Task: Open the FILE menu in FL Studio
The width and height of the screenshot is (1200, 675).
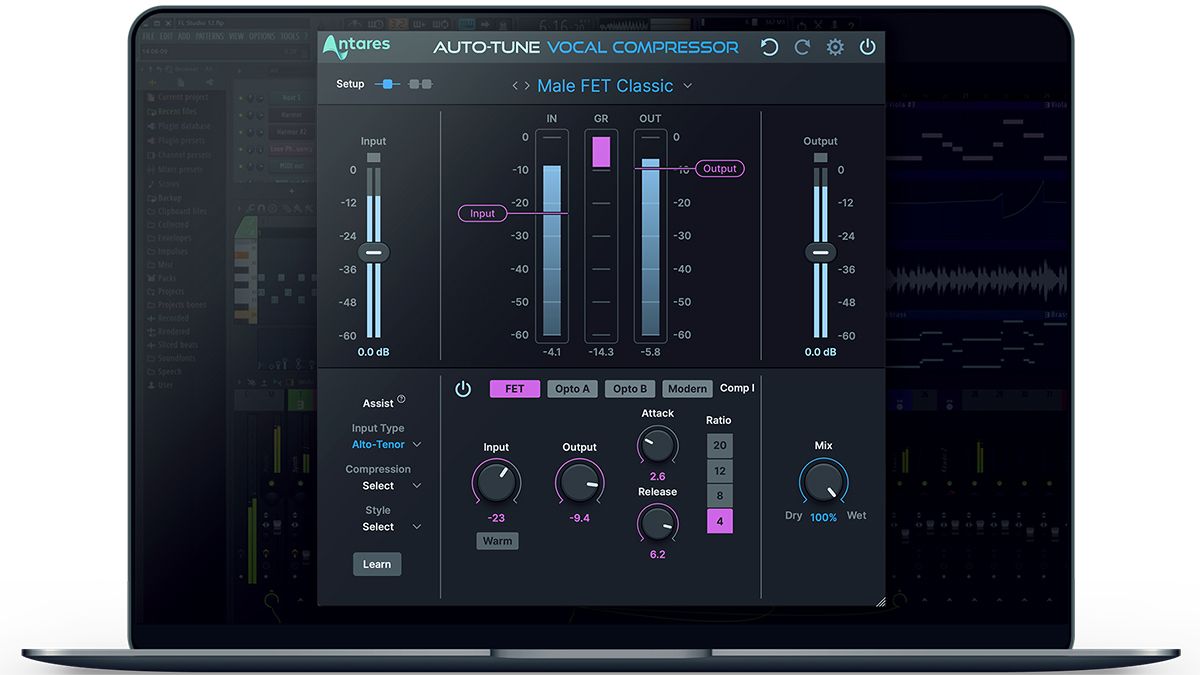Action: (x=149, y=36)
